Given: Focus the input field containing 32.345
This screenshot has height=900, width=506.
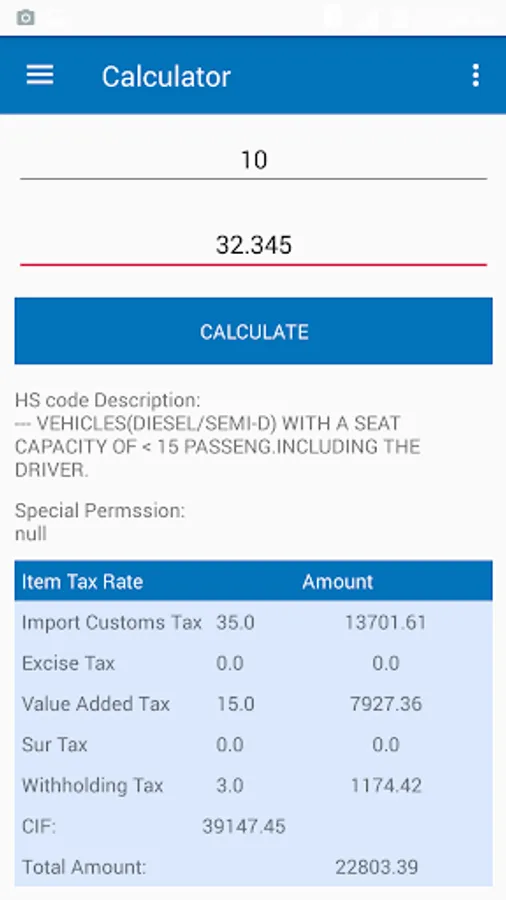Looking at the screenshot, I should coord(254,246).
